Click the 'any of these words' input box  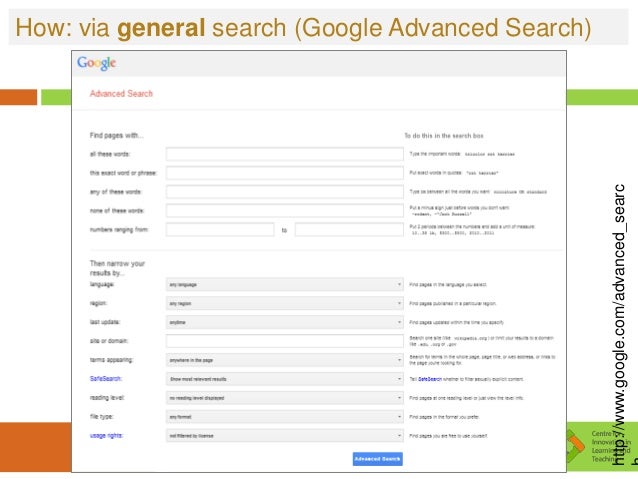[x=284, y=192]
